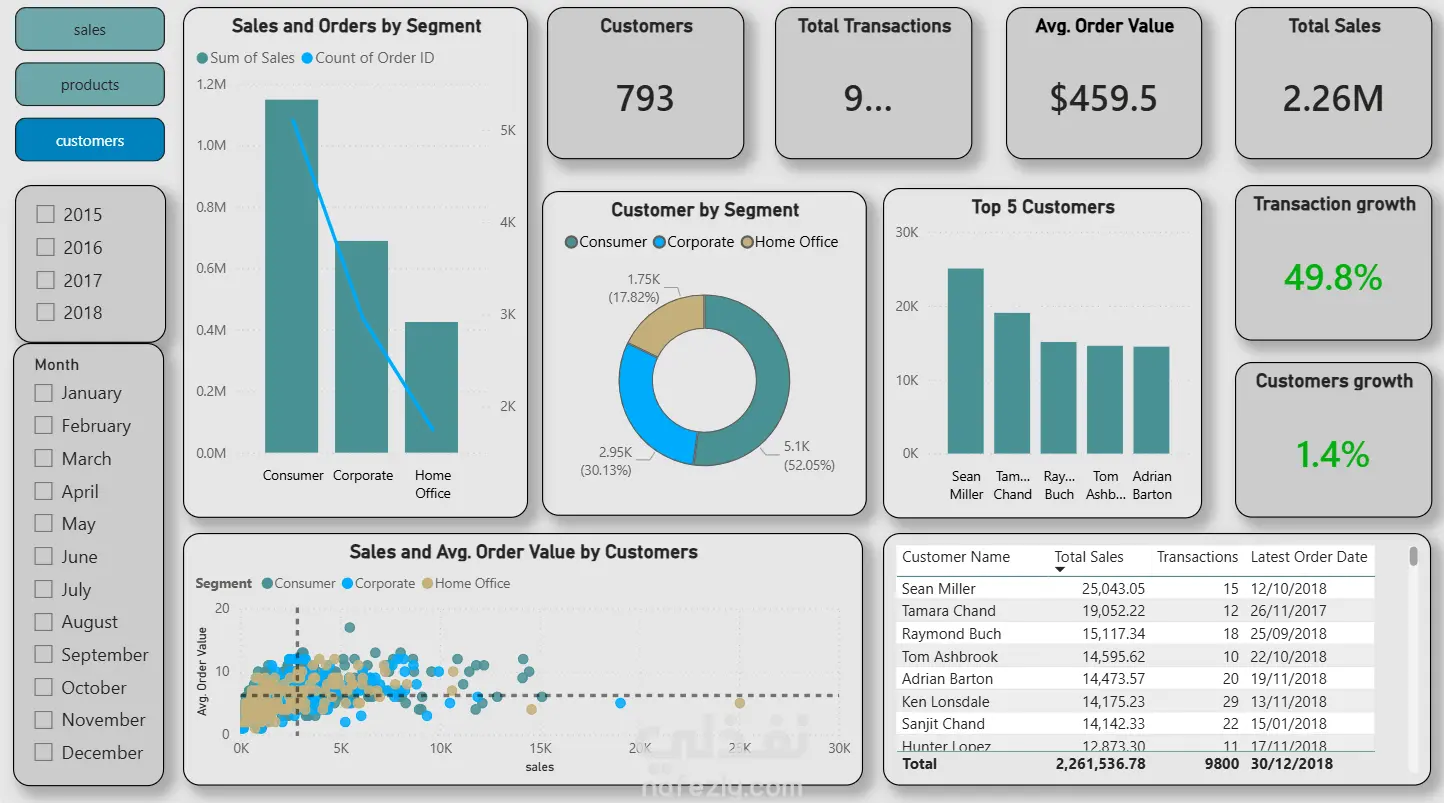This screenshot has height=803, width=1444.
Task: Click the 25/09/2018 order date cell
Action: pyautogui.click(x=1289, y=634)
